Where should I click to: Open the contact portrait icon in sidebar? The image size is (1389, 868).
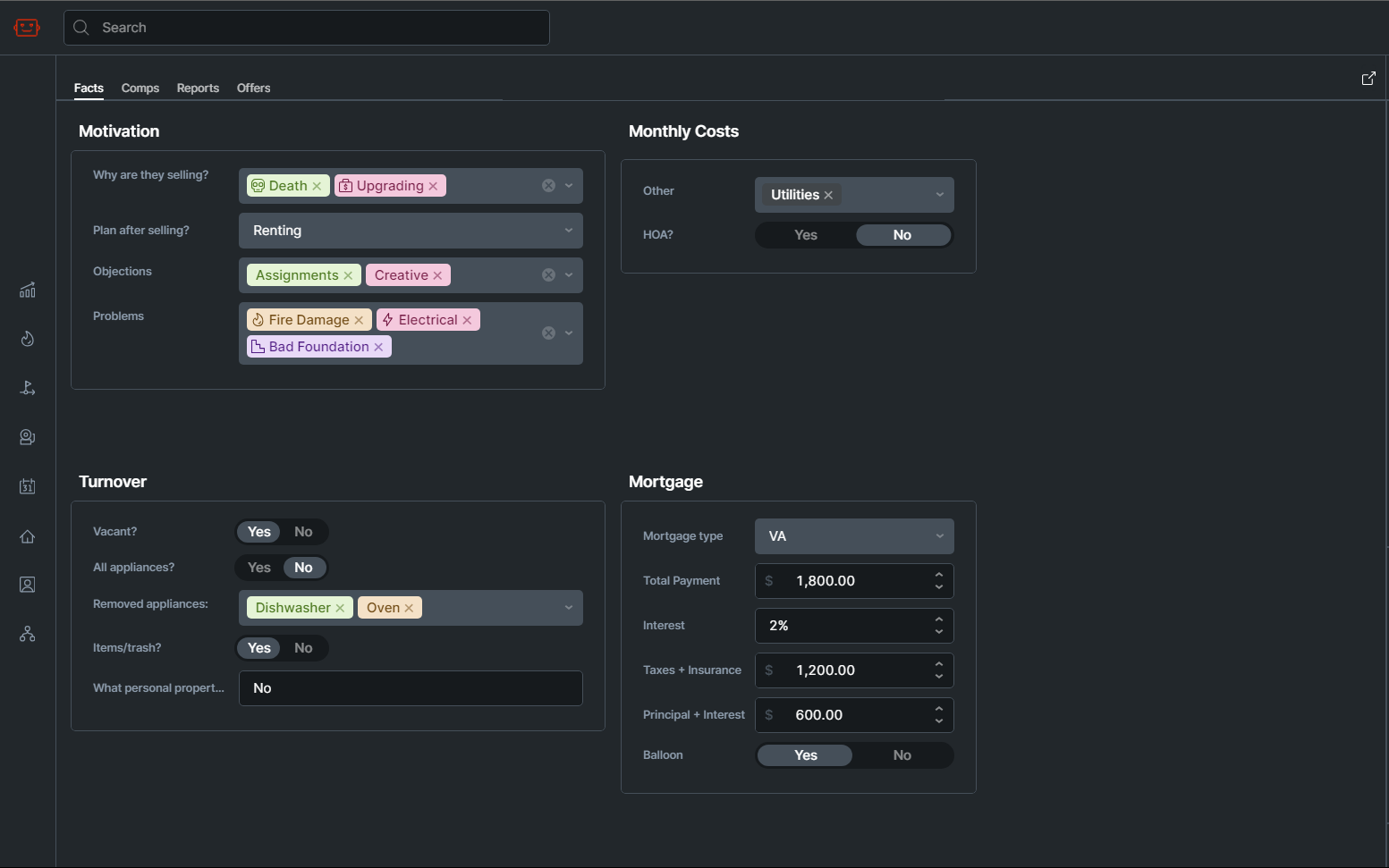pos(28,585)
